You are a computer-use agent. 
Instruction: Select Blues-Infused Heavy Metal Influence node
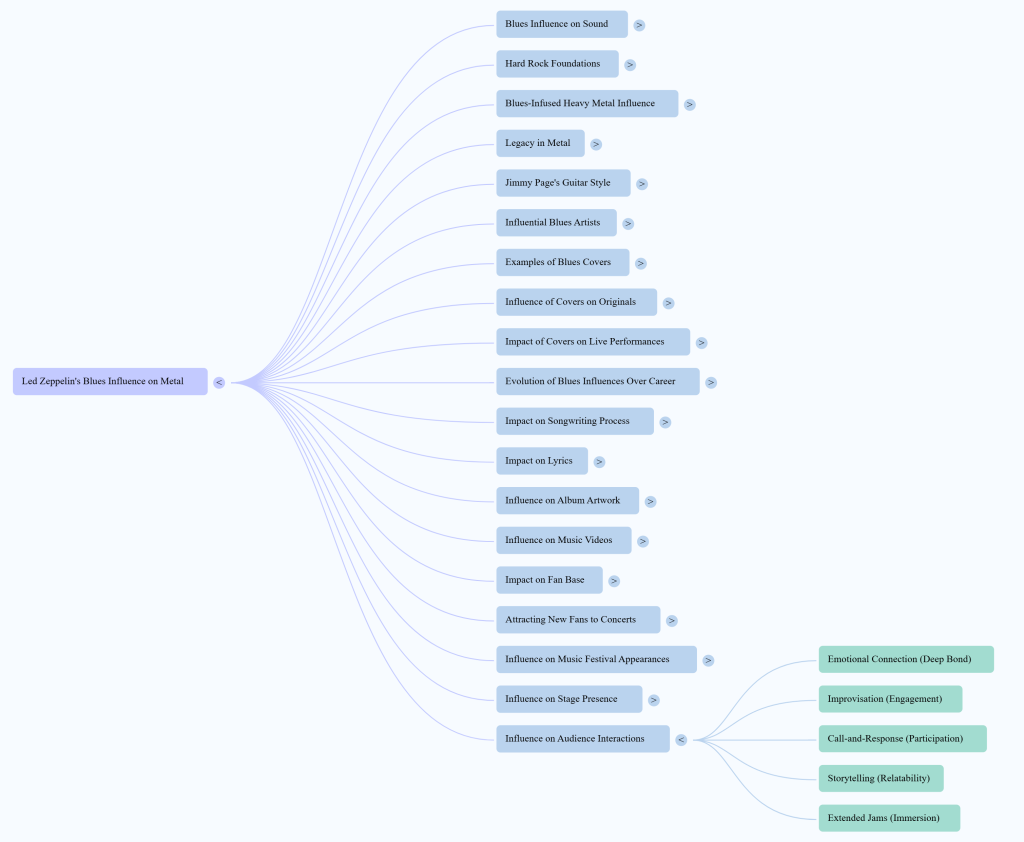pos(587,104)
